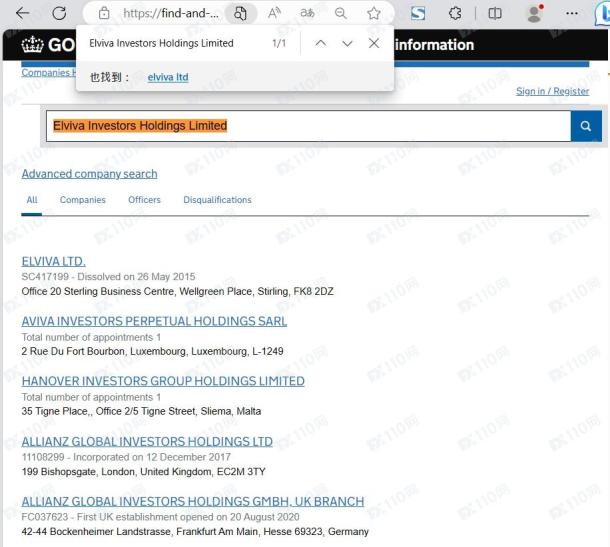610x547 pixels.
Task: Click the blue search magnifier button
Action: 586,126
